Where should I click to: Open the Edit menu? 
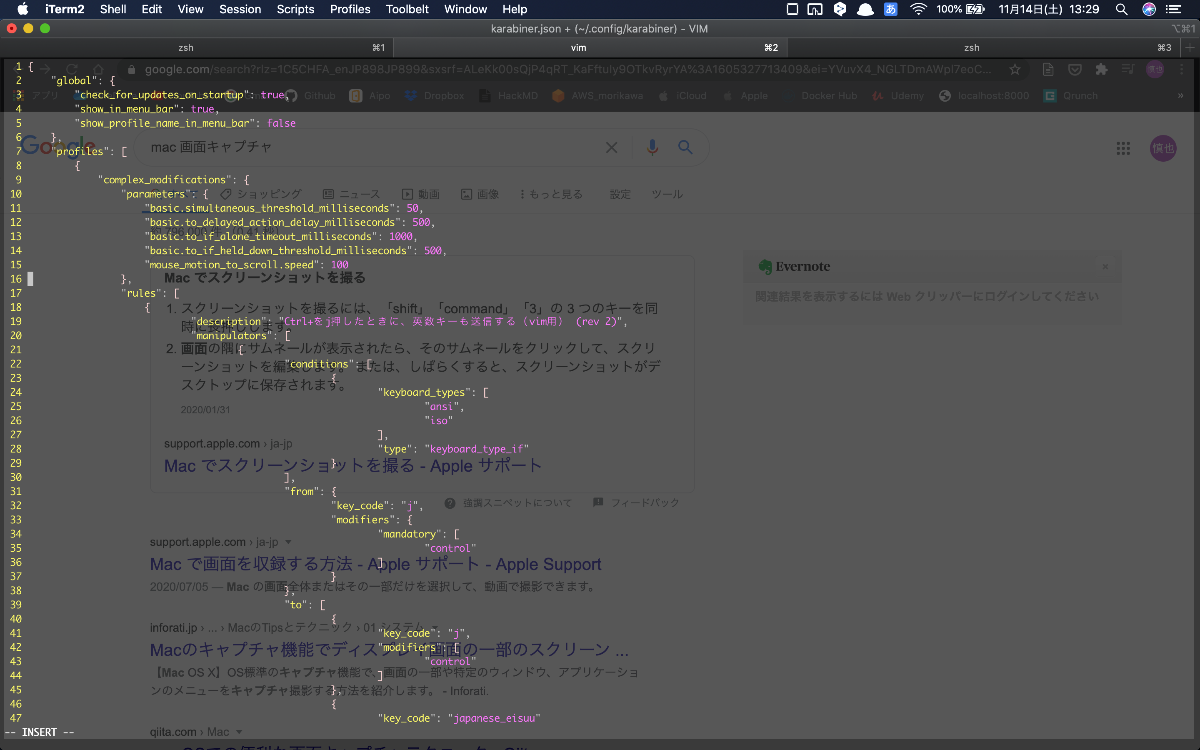(x=151, y=9)
